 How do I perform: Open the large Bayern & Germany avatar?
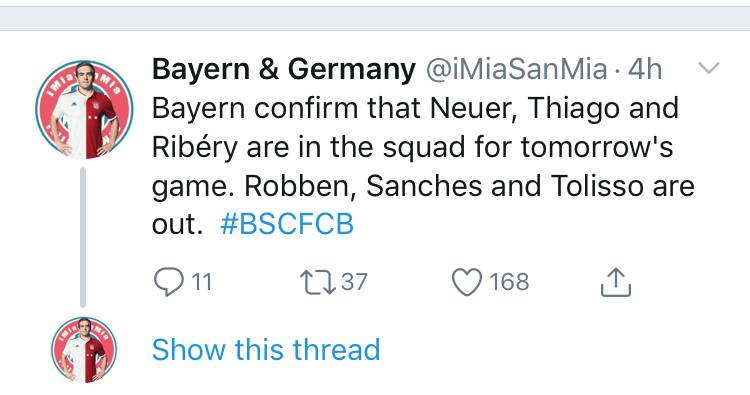coord(84,109)
